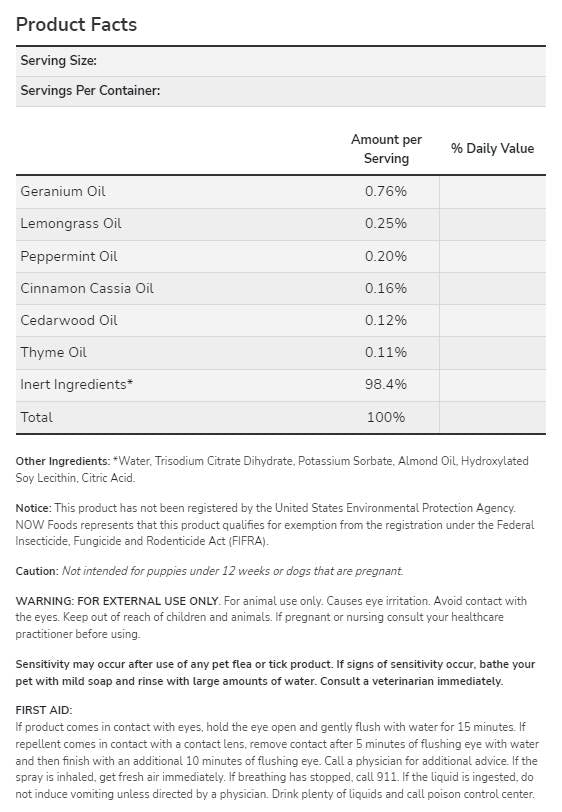Click Inert Ingredients* label
The height and width of the screenshot is (812, 562).
(77, 385)
